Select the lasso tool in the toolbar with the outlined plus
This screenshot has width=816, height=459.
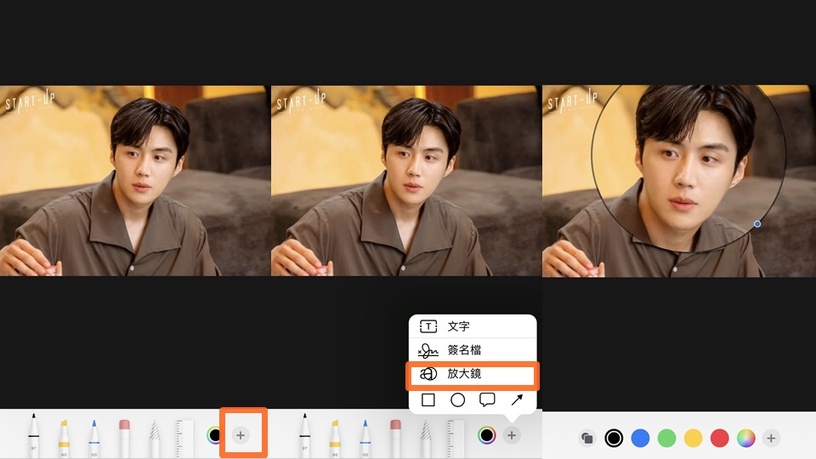pos(154,438)
